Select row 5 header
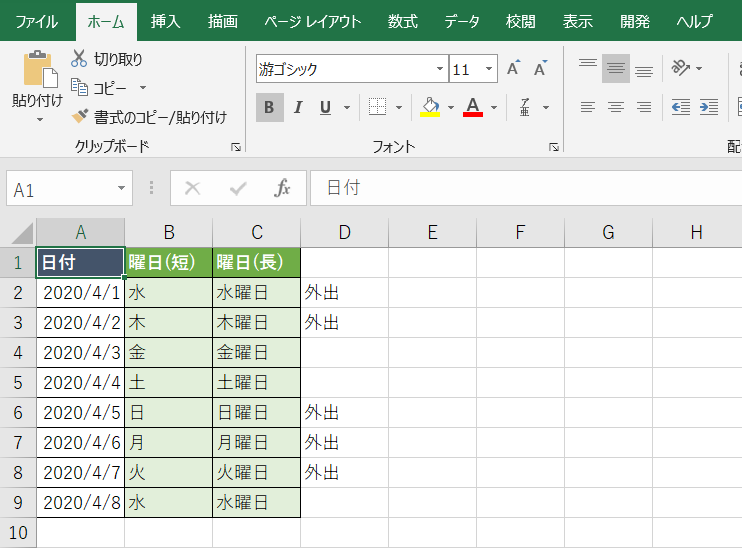742x548 pixels. click(18, 382)
